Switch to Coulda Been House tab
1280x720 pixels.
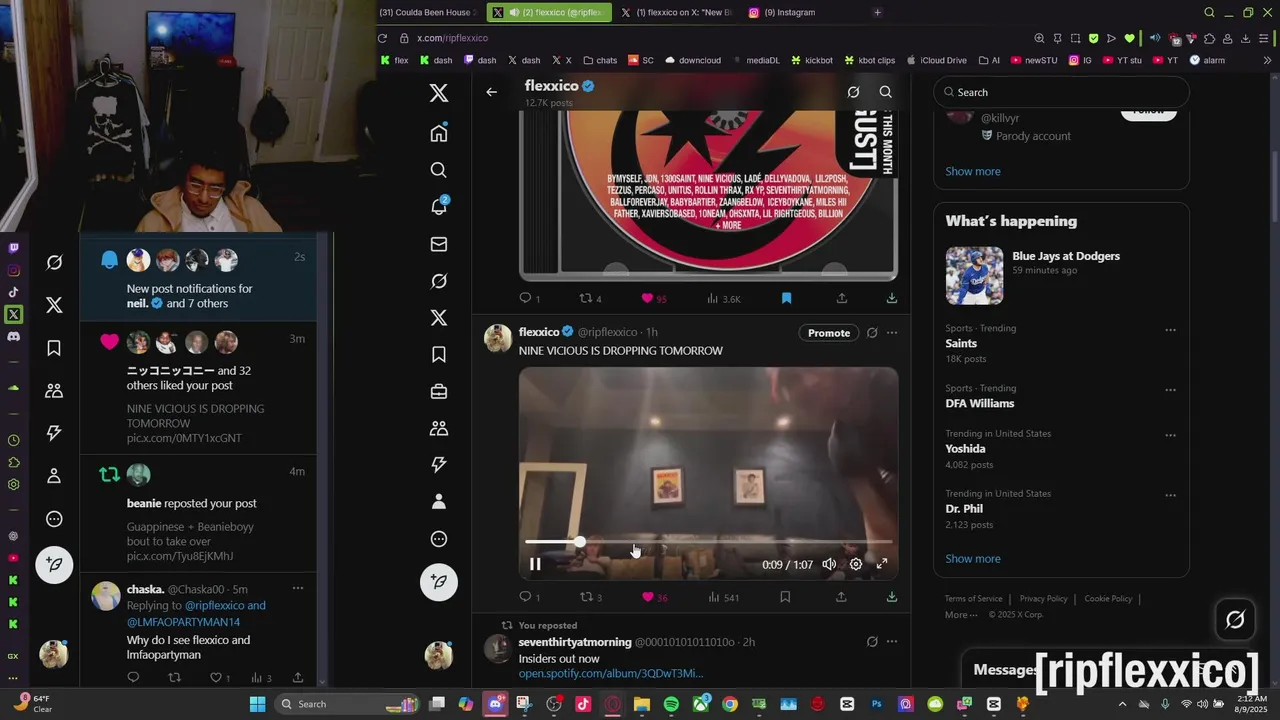click(x=426, y=12)
